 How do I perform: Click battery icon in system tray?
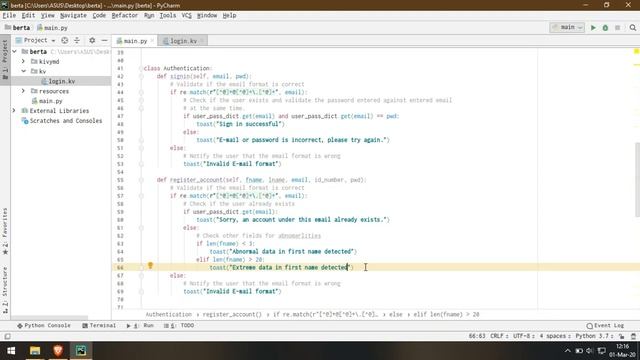click(x=579, y=351)
